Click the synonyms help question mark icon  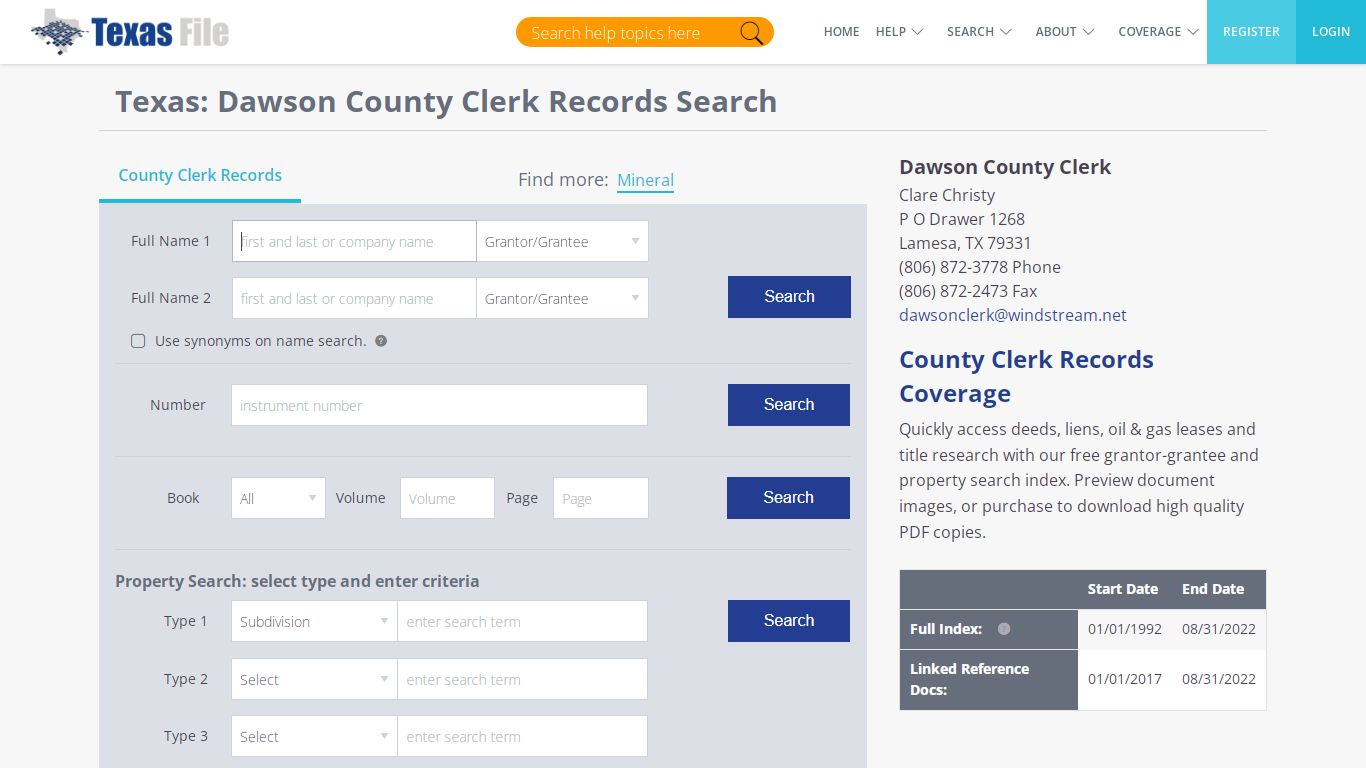pos(381,341)
